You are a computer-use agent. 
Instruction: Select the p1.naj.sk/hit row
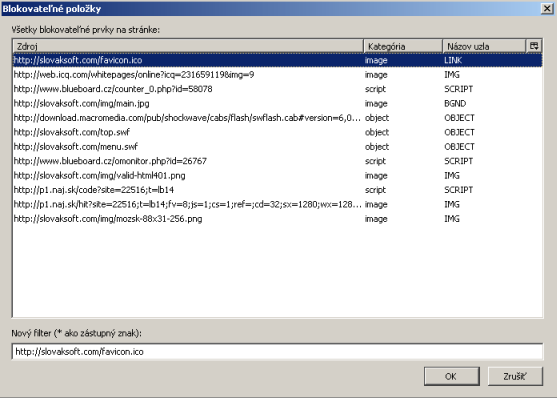click(277, 204)
